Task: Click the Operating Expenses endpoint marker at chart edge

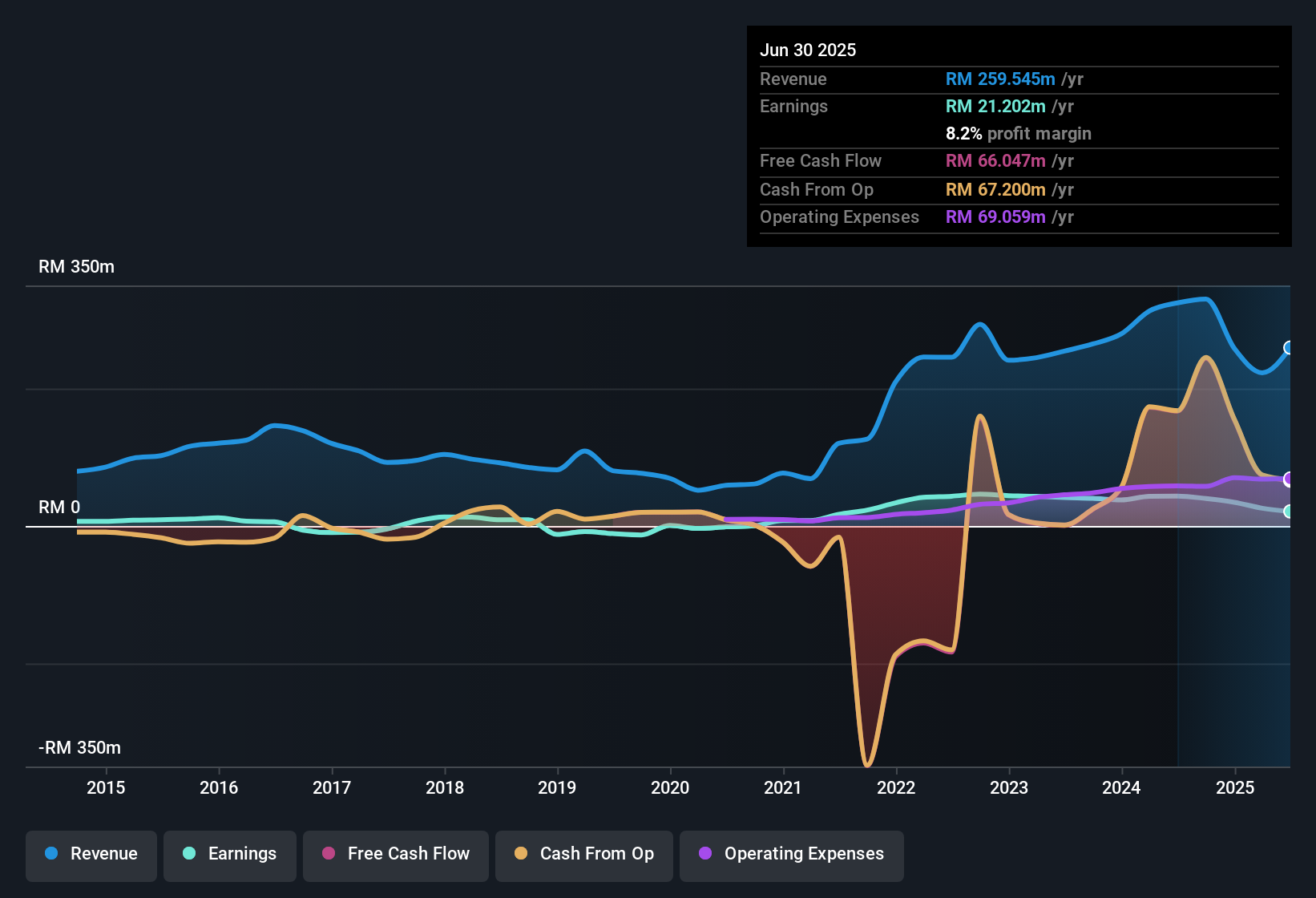Action: coord(1288,479)
